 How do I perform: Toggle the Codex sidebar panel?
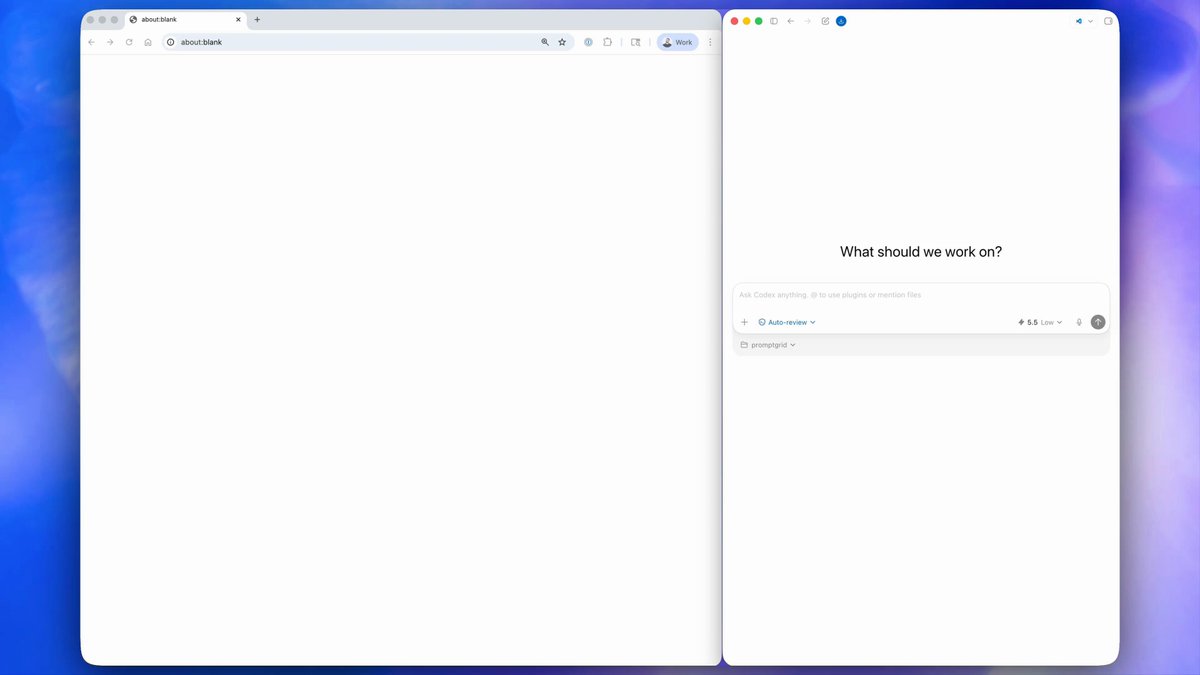(x=774, y=21)
